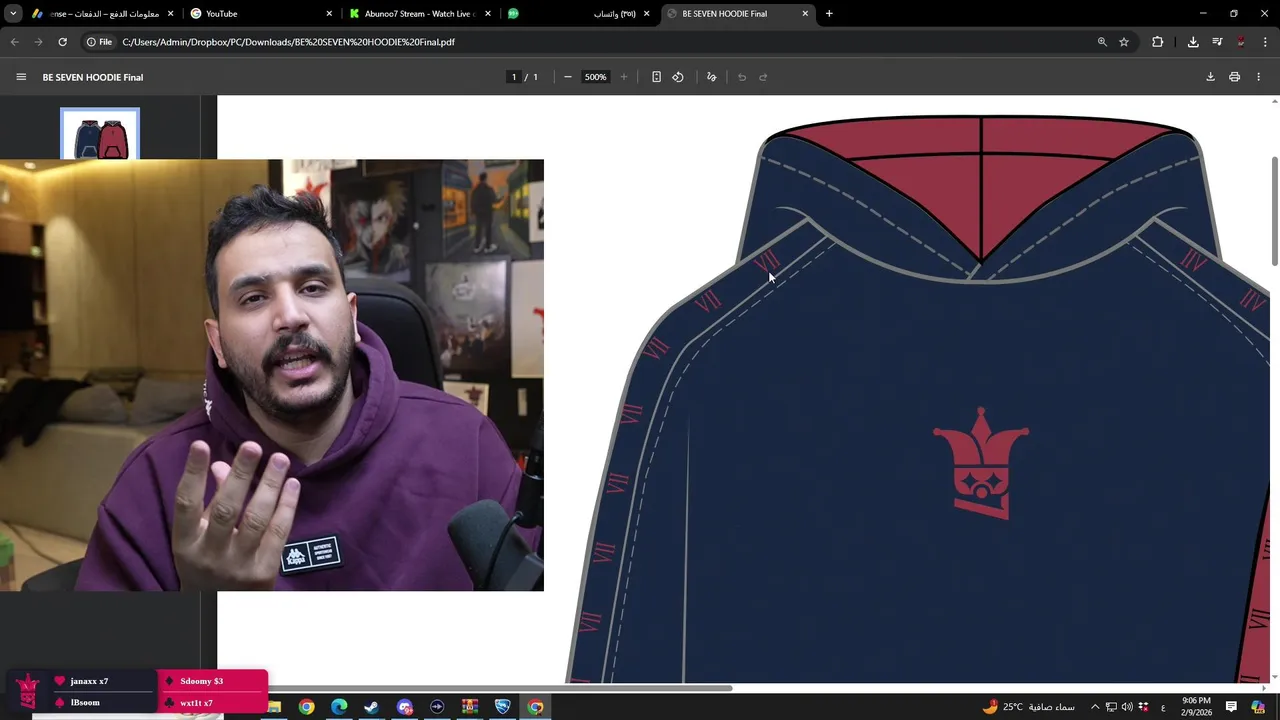Open clock showing 9:06 PM

tap(1196, 706)
